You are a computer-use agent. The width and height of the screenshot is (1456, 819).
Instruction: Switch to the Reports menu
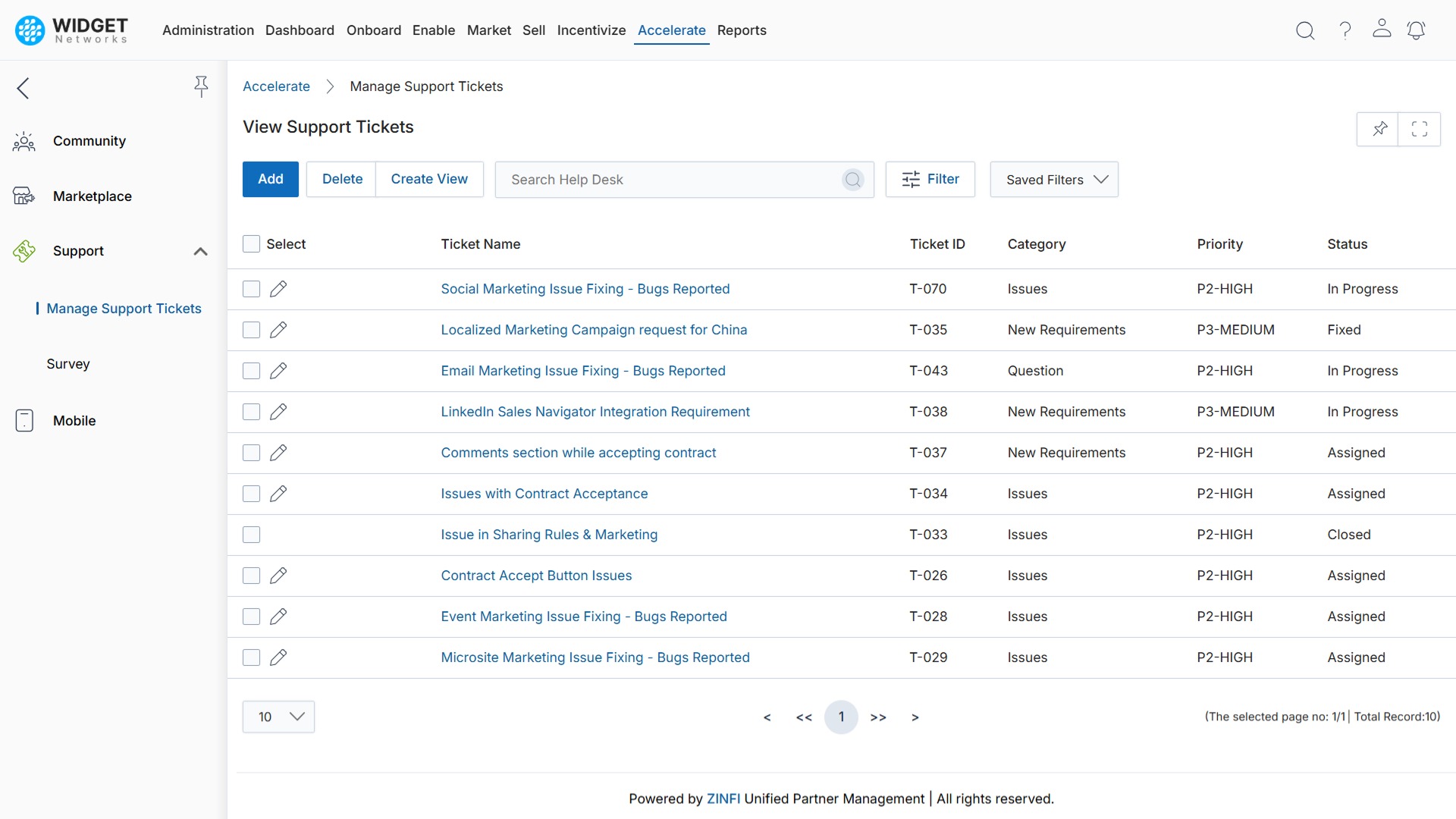click(x=742, y=30)
